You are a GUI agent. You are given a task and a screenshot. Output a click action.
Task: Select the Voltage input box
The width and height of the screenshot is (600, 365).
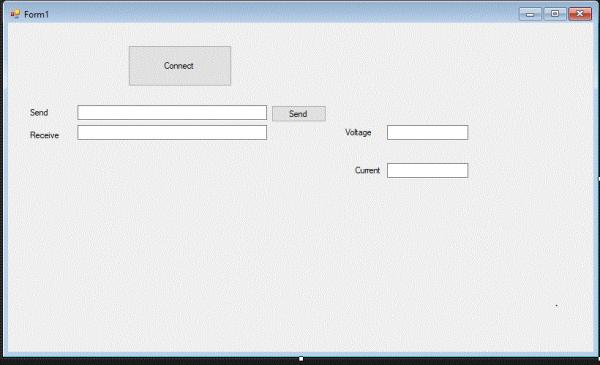(427, 132)
